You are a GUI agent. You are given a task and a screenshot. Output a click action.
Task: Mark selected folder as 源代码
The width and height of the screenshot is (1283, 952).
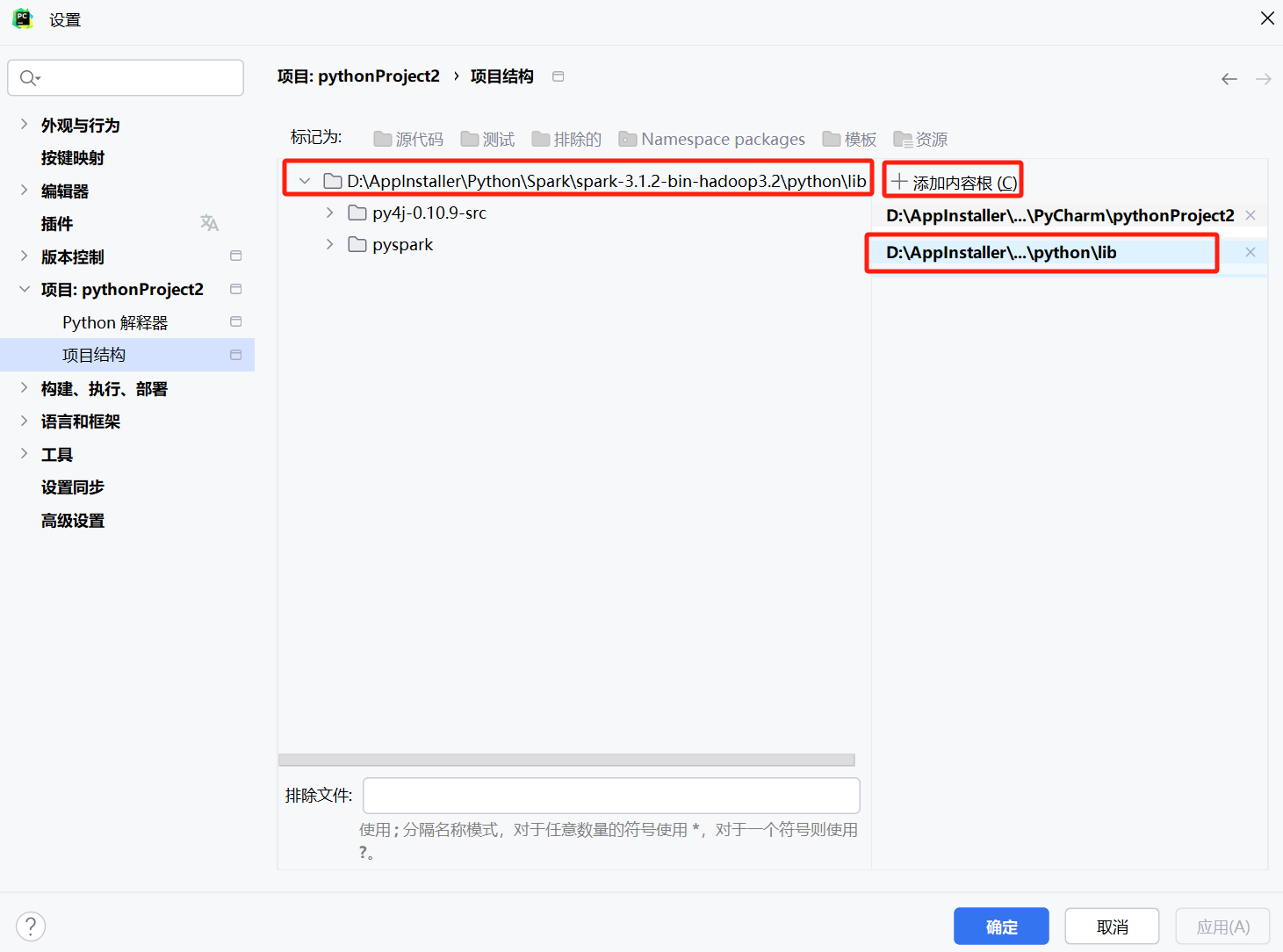click(x=407, y=139)
